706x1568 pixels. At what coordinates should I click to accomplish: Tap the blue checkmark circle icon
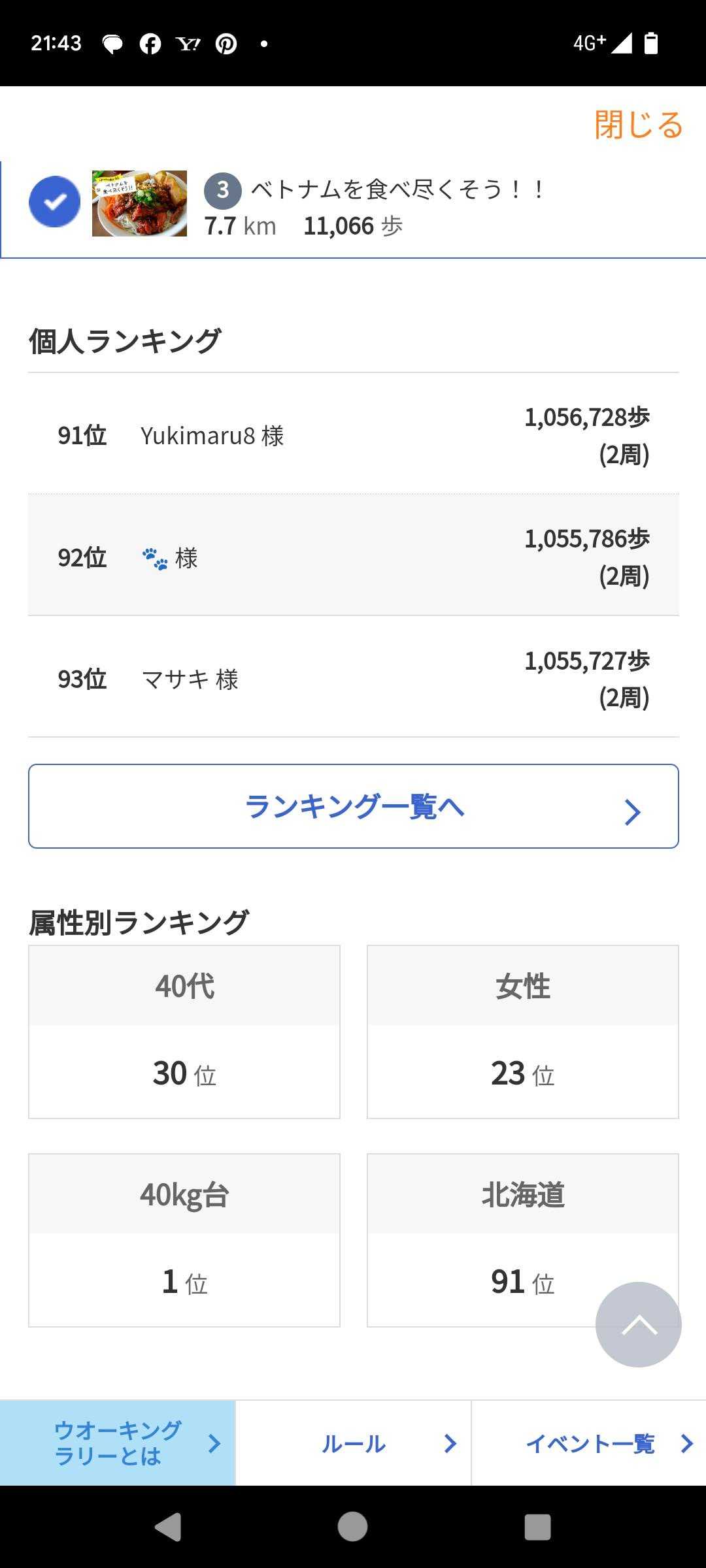55,202
